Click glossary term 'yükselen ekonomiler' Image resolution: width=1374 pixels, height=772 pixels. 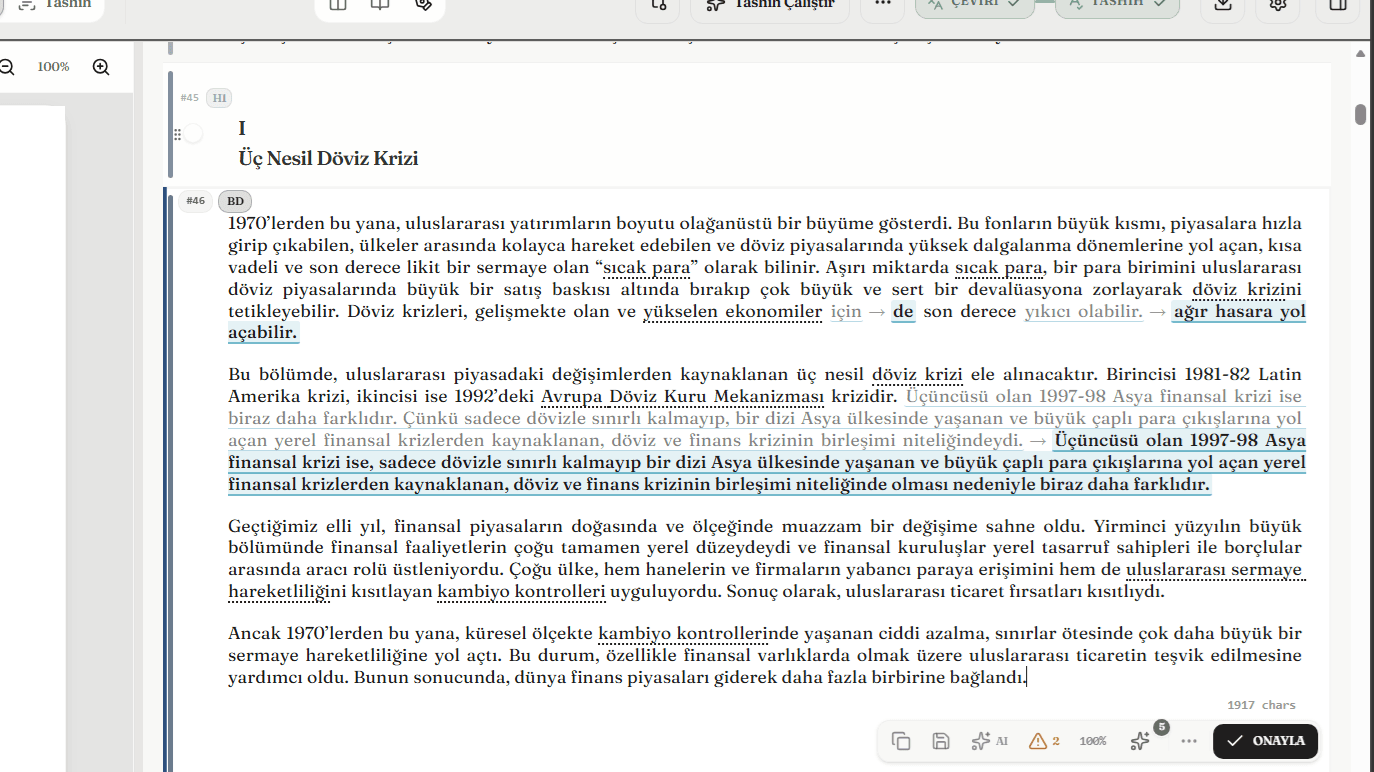pos(732,312)
